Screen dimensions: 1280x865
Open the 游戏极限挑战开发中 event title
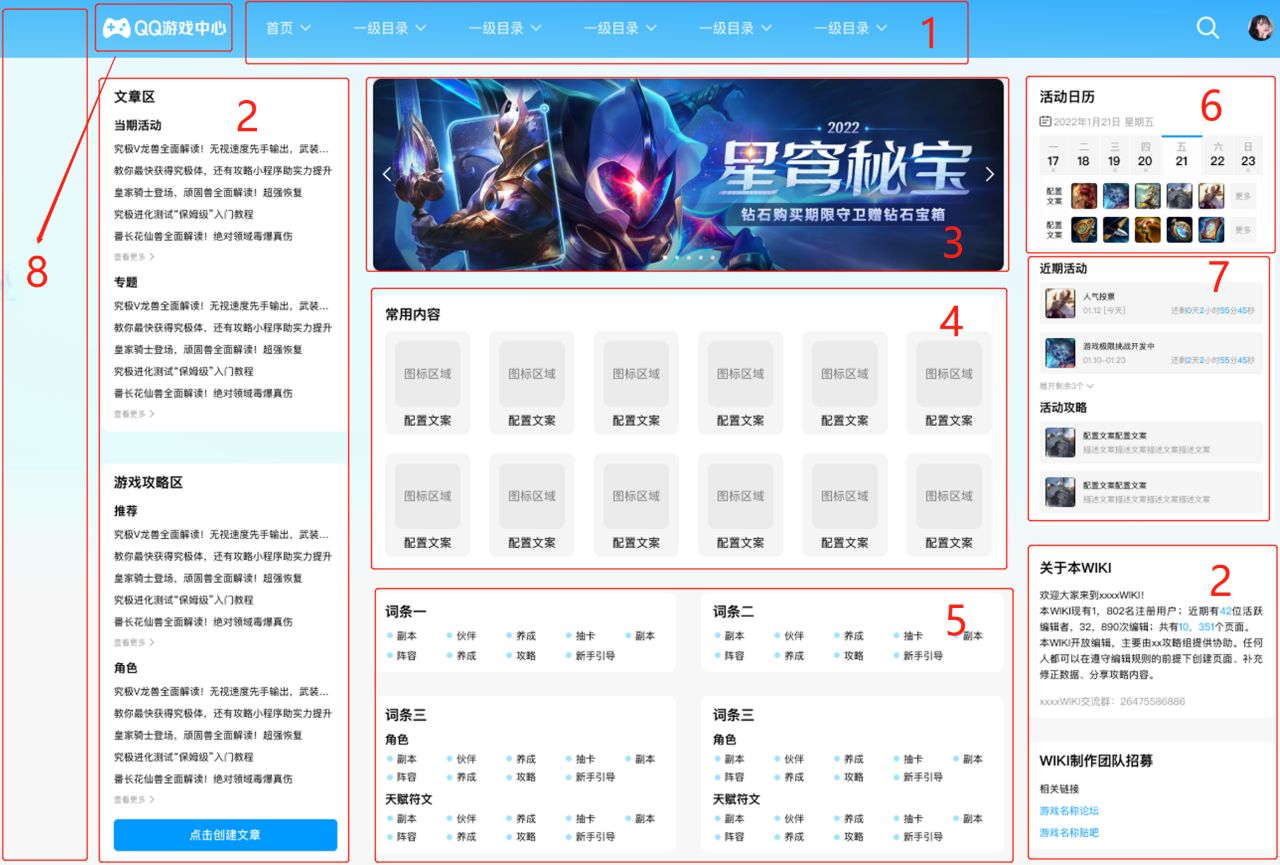click(1119, 346)
